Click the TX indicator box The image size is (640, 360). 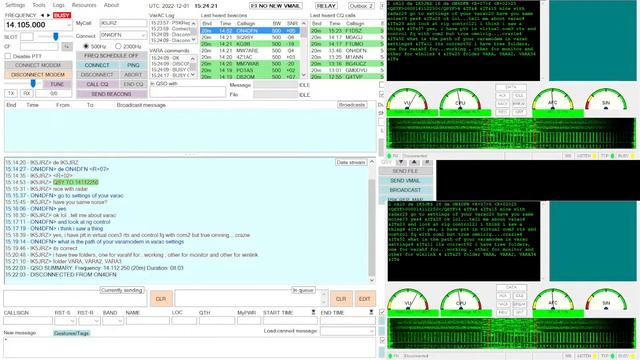tap(11, 93)
